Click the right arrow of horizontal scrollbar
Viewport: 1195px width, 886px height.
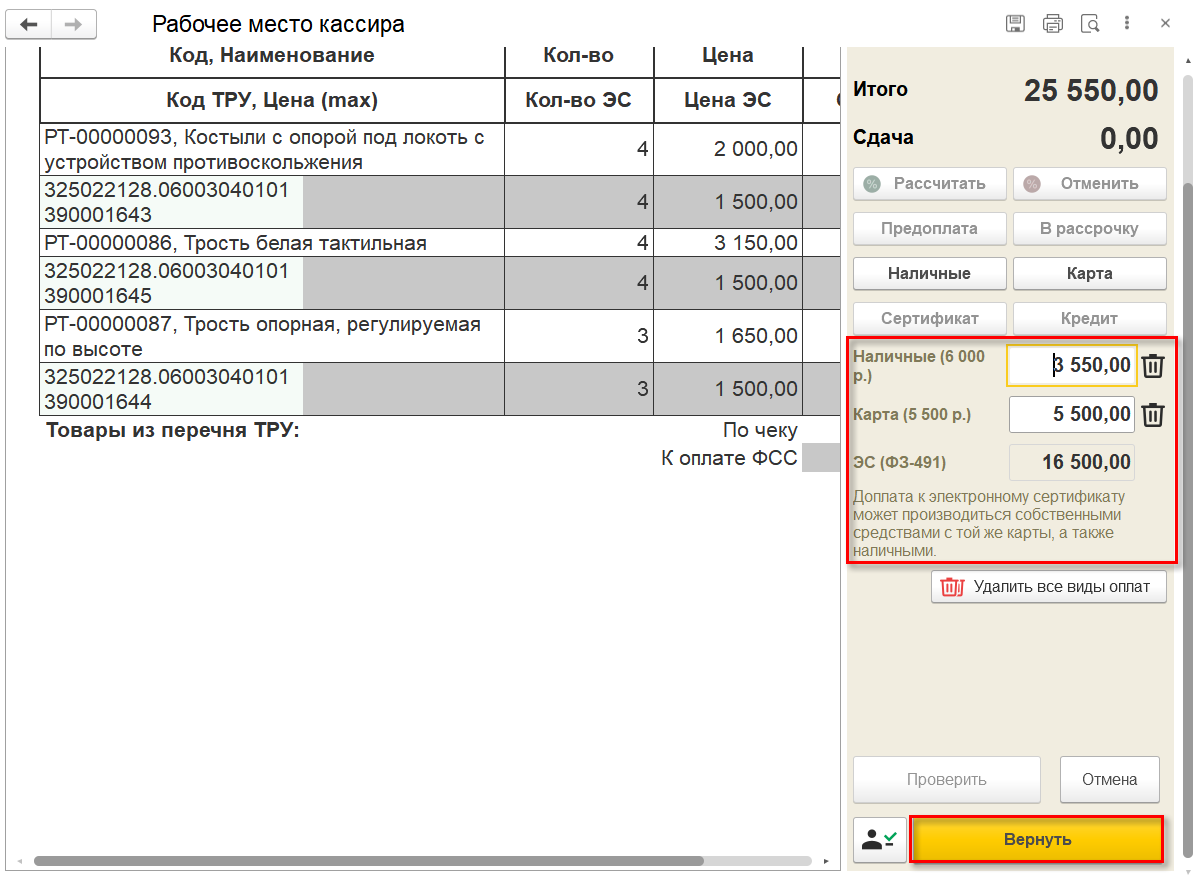click(x=826, y=861)
